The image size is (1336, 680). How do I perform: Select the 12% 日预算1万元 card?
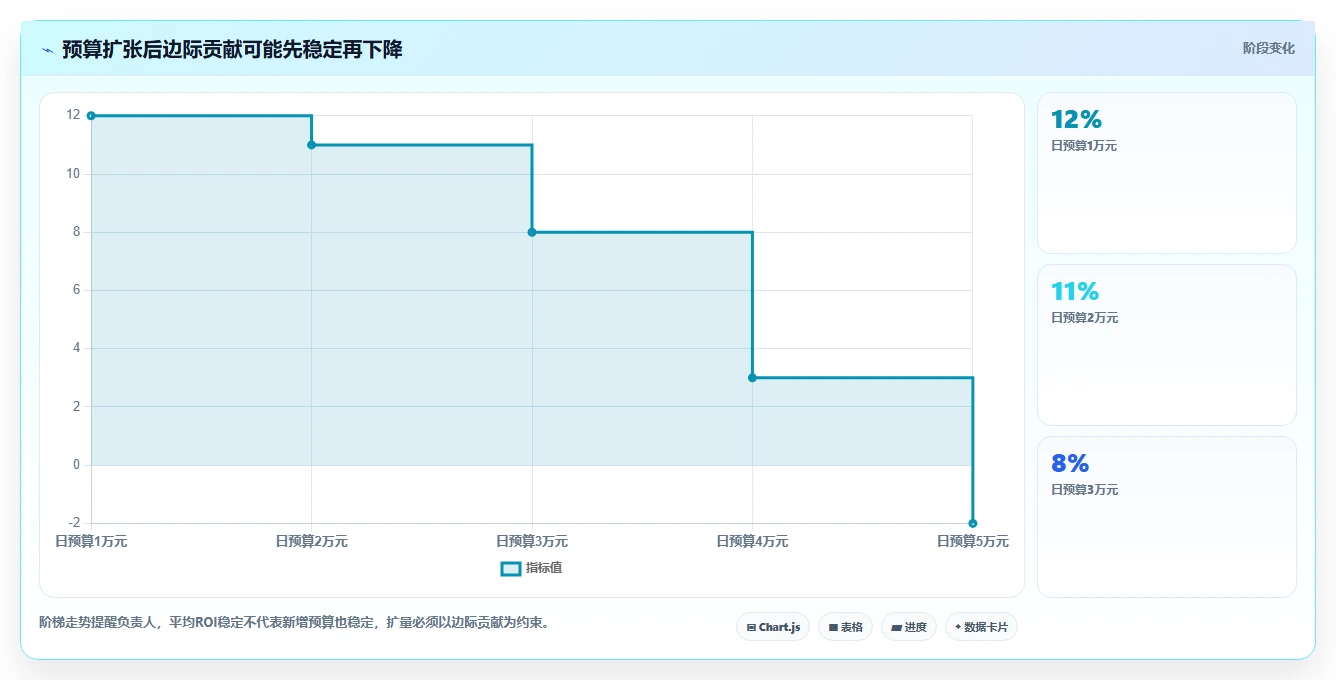tap(1166, 173)
